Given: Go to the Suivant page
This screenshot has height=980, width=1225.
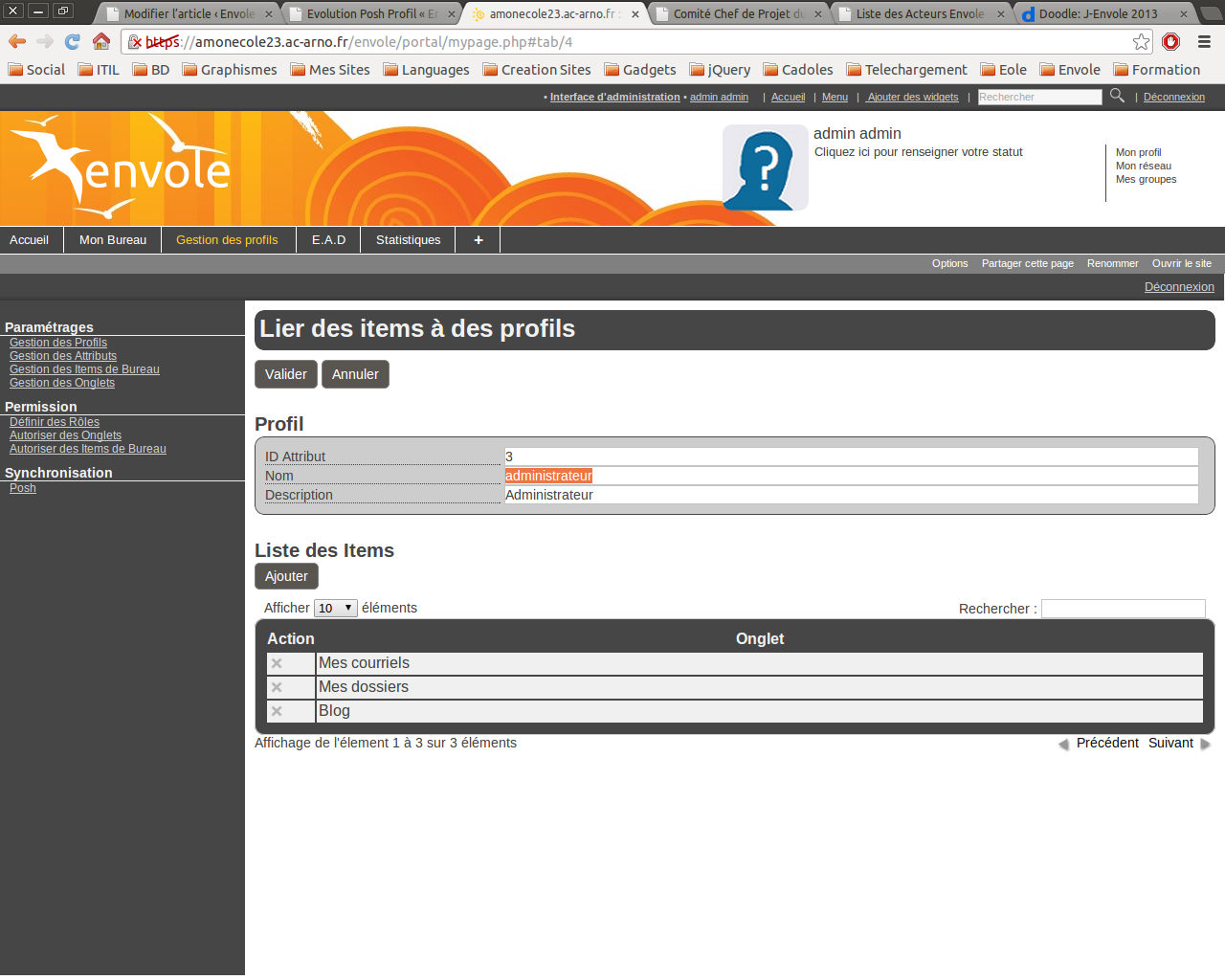Looking at the screenshot, I should click(1170, 743).
